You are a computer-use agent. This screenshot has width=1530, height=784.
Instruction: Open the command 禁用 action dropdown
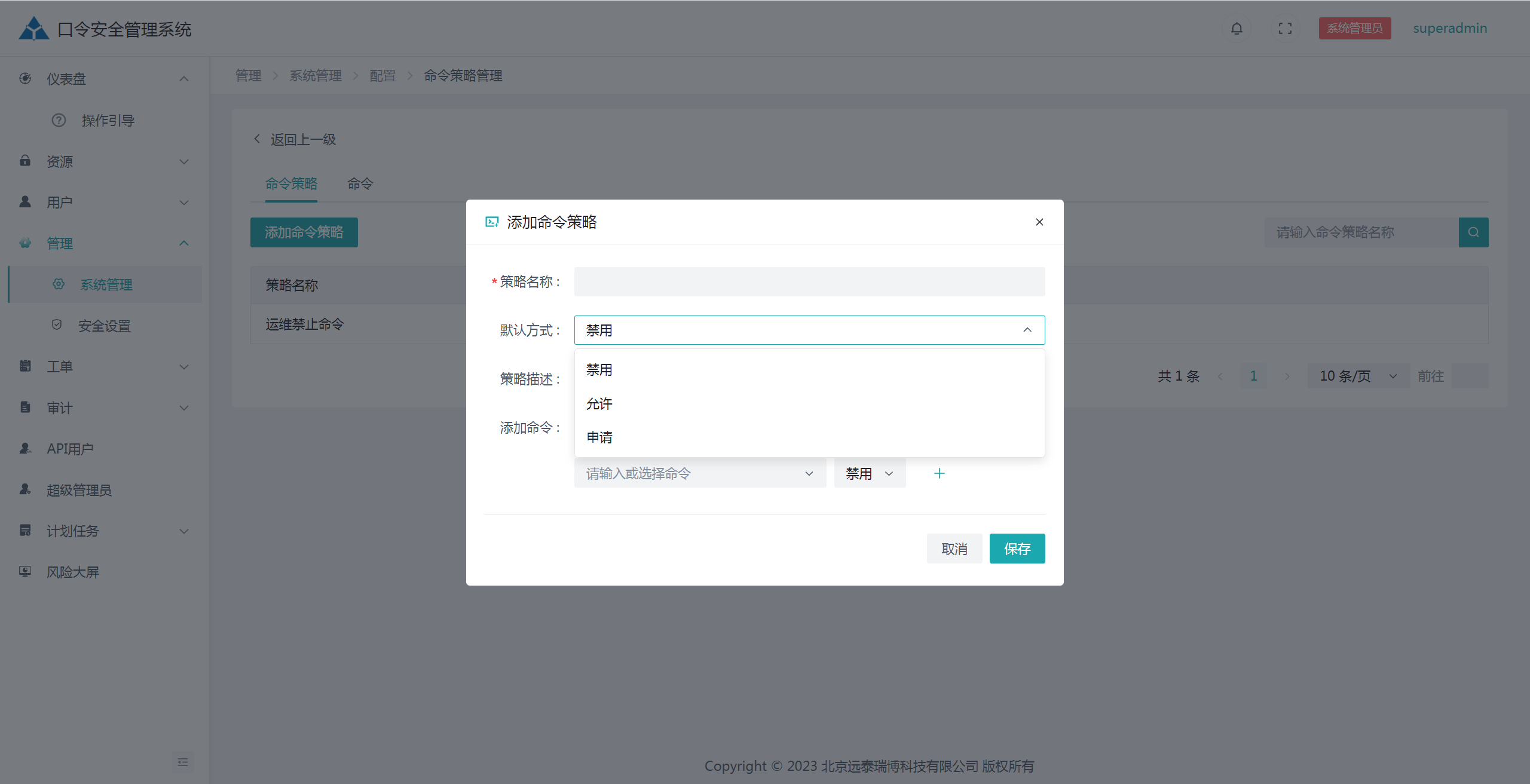[870, 473]
